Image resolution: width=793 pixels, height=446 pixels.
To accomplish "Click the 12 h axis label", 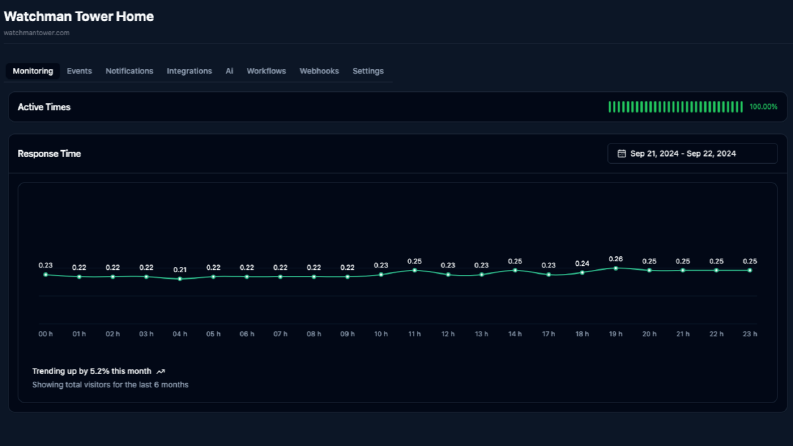I will pos(448,334).
